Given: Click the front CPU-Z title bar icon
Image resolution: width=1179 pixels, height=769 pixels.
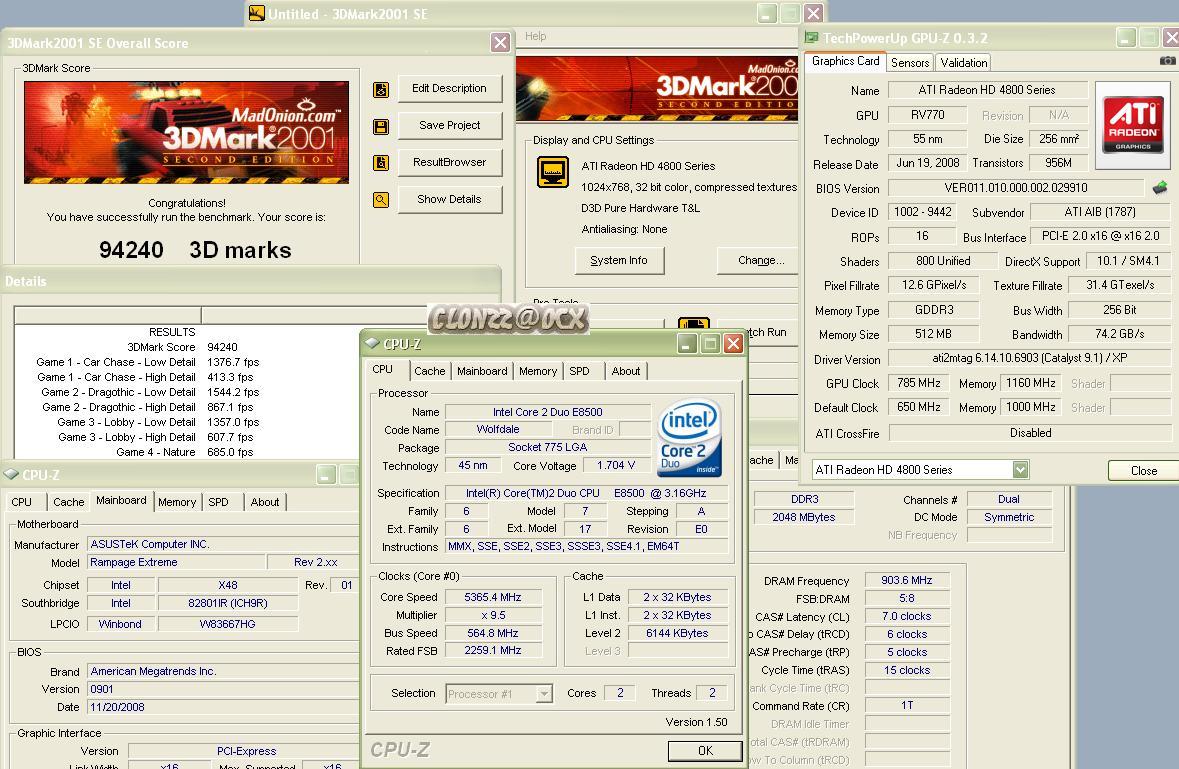Looking at the screenshot, I should [x=372, y=344].
